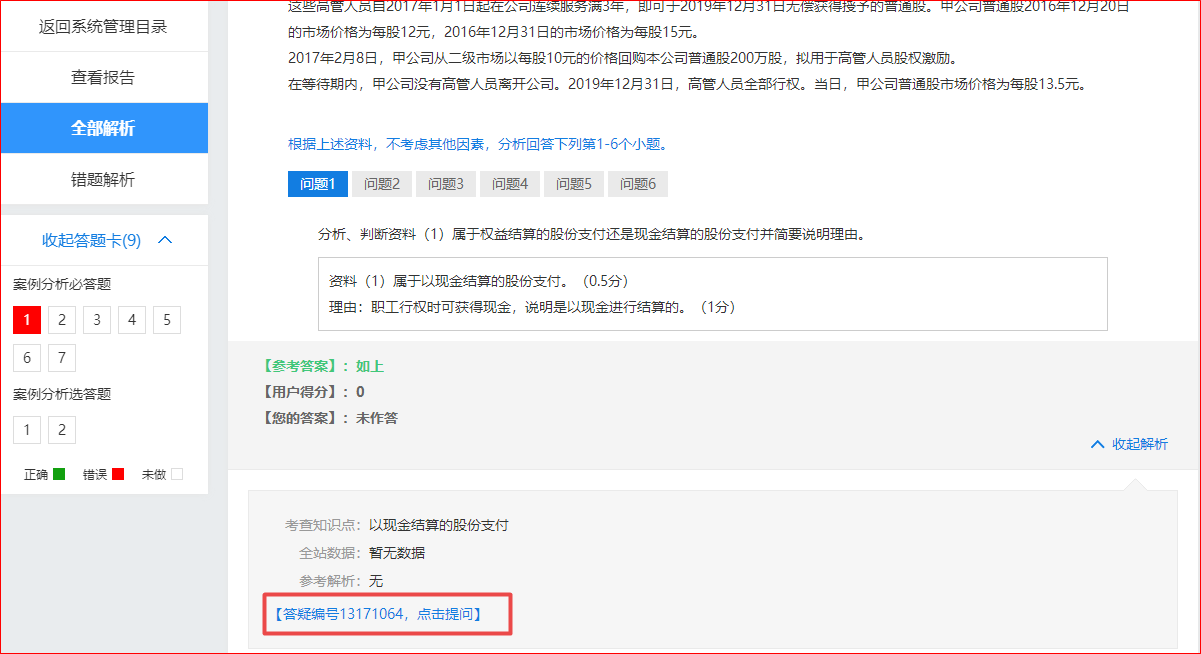This screenshot has height=654, width=1201.
Task: Switch to the 问题6 tab
Action: coord(638,184)
